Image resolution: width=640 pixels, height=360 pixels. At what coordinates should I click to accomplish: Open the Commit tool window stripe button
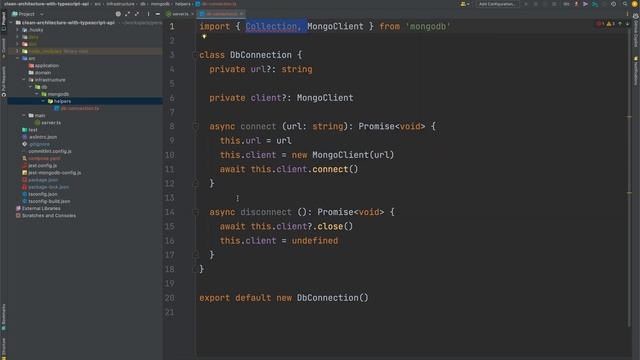(3, 47)
